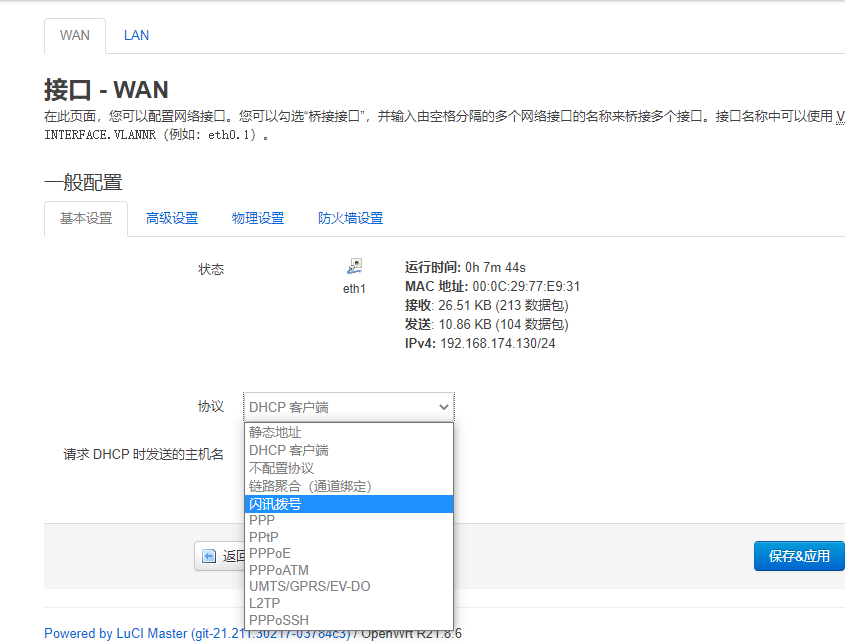Screen dimensions: 845x642
Task: Open the 高级设置 tab
Action: [x=172, y=217]
